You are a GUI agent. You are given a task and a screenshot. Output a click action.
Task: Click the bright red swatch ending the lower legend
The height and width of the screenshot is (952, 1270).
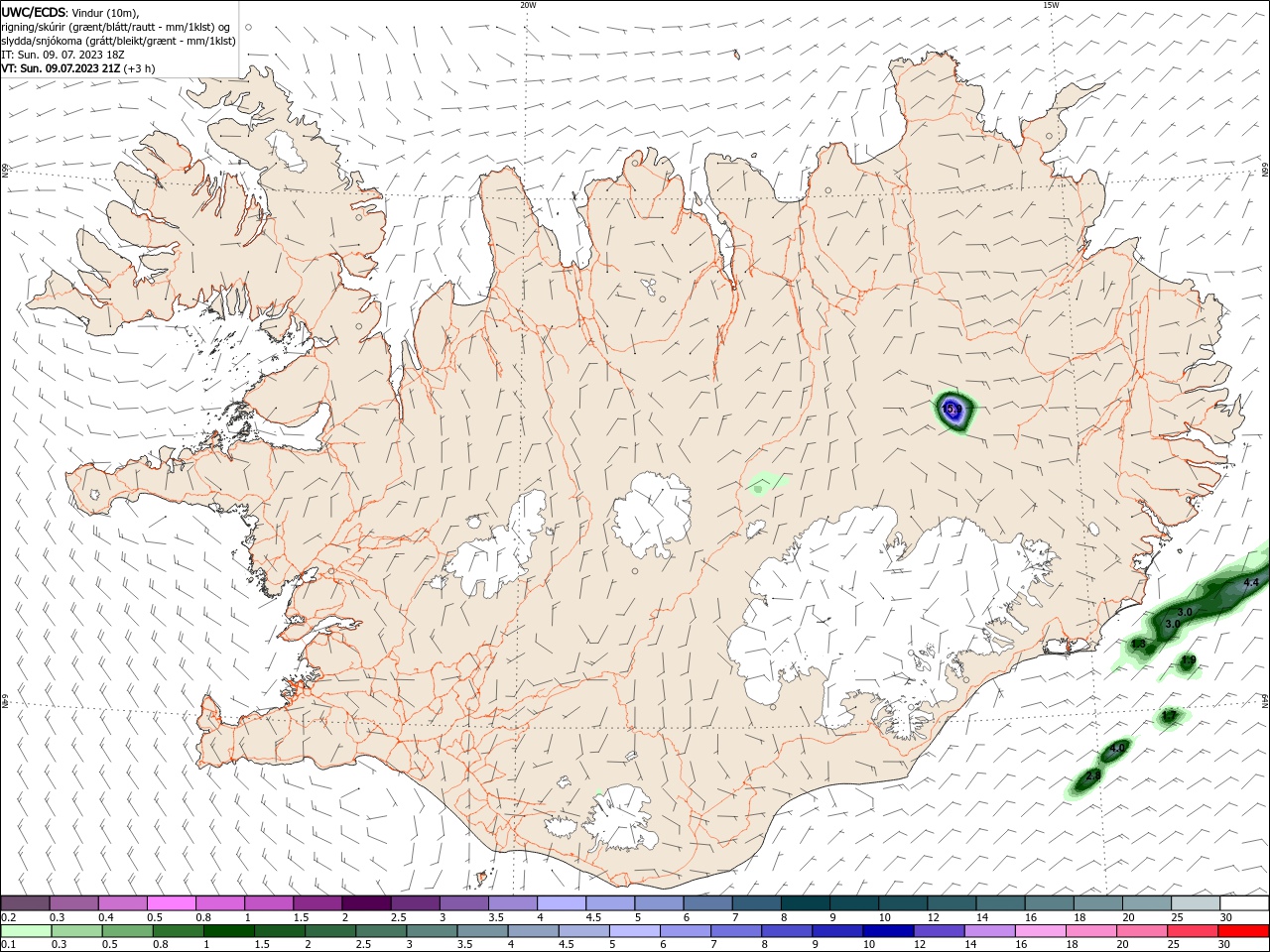[x=1243, y=931]
